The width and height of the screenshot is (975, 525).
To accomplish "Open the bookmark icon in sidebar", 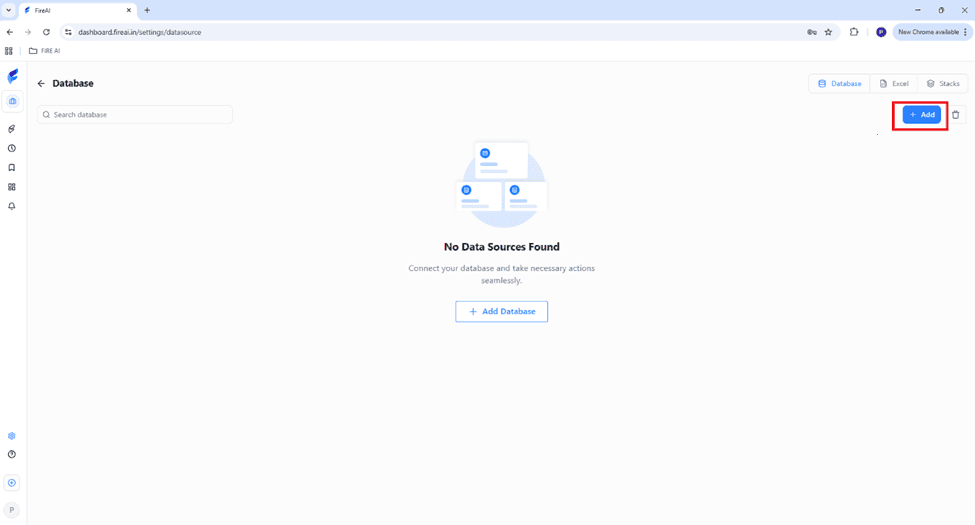I will click(x=12, y=168).
